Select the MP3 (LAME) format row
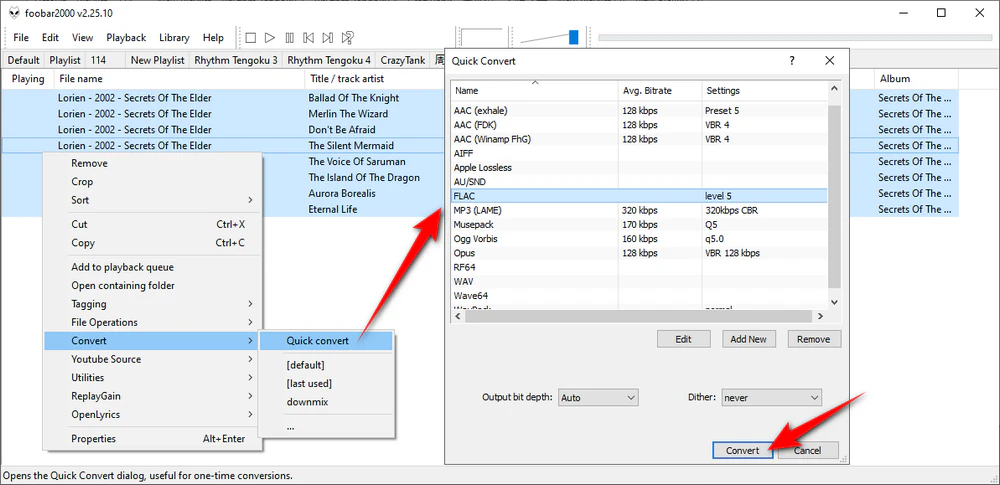Viewport: 1000px width, 485px height. click(x=638, y=211)
